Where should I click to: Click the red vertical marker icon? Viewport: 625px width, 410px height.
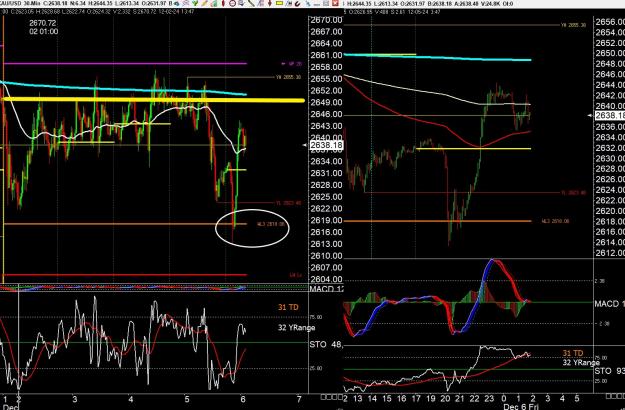(223, 4)
